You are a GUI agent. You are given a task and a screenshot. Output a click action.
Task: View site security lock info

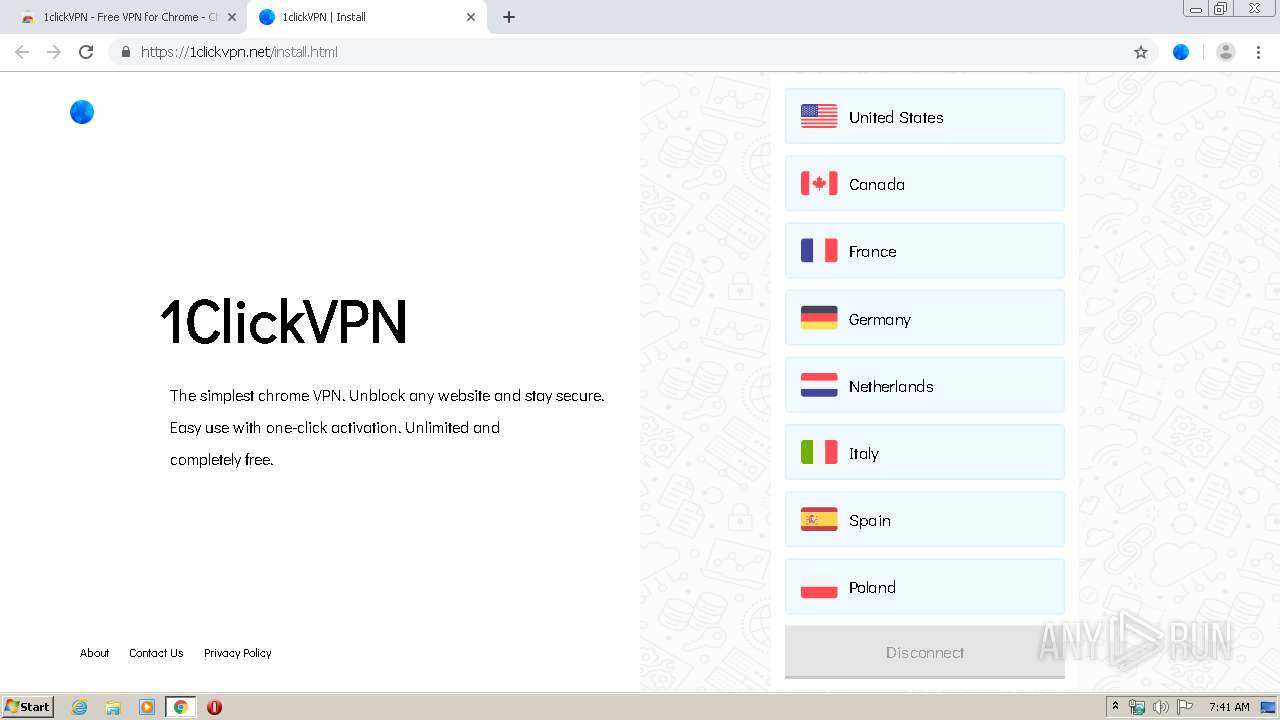tap(125, 52)
